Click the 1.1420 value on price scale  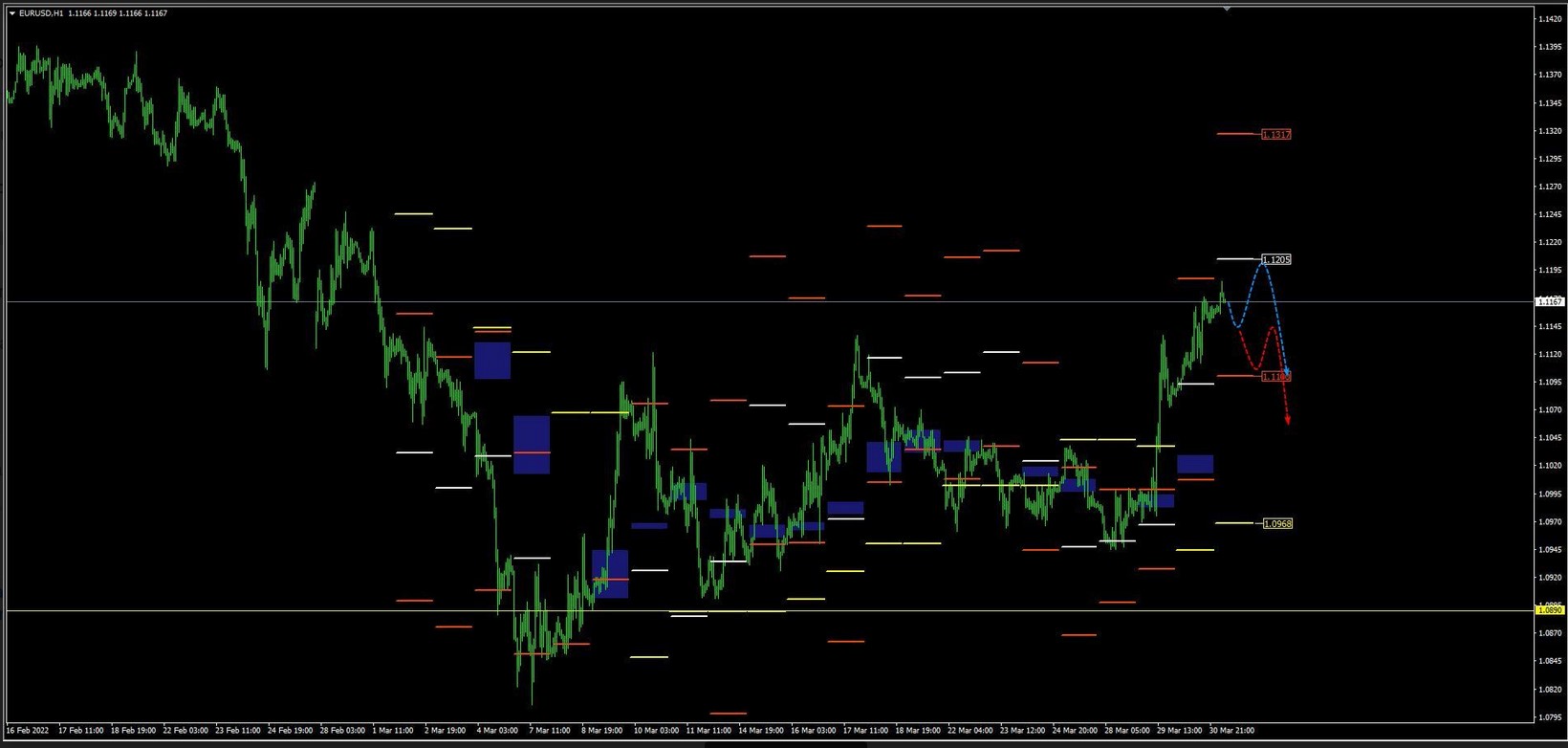1550,18
